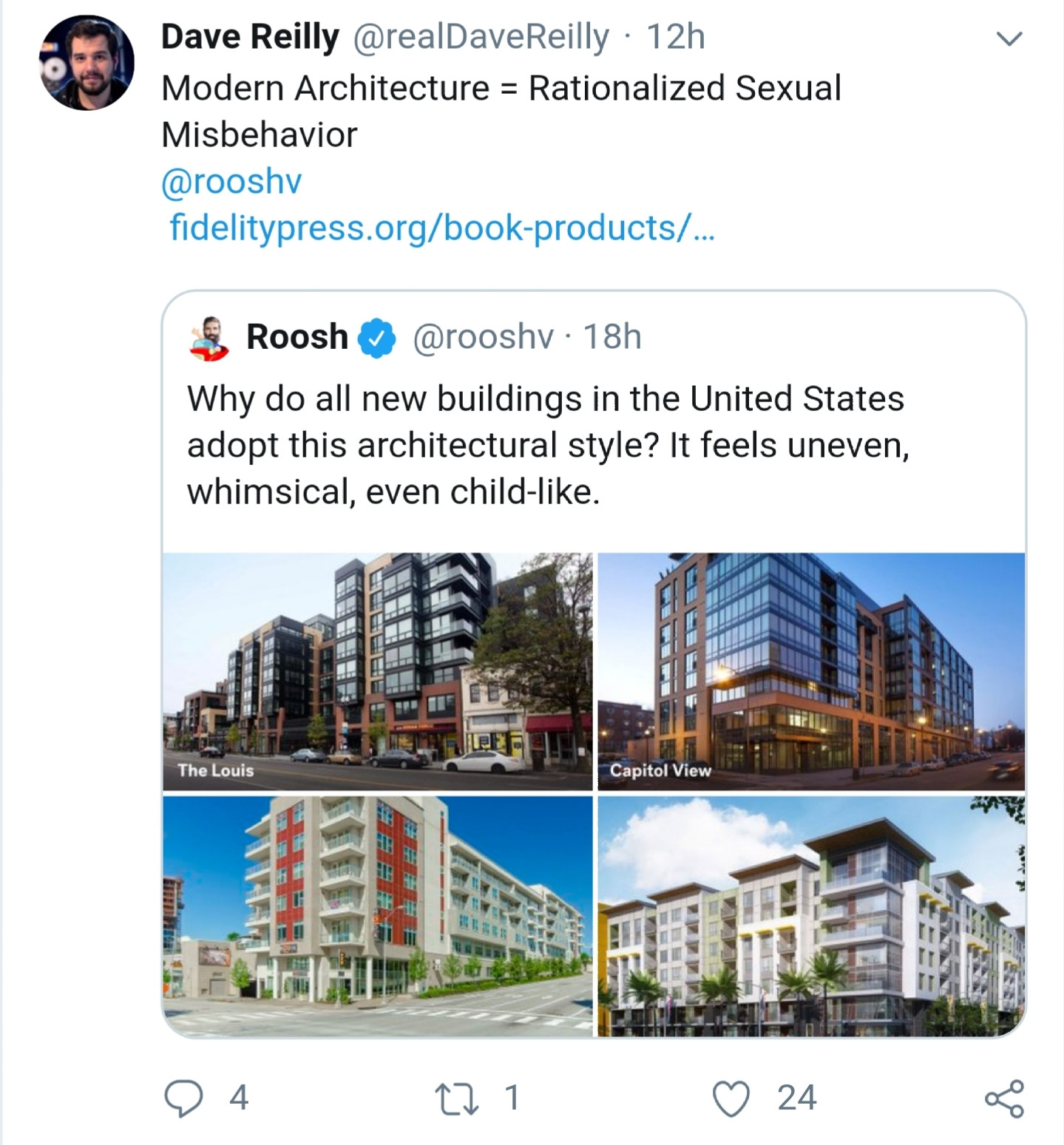Open quoted tweet text about new buildings
This screenshot has height=1145, width=1064.
pos(547,445)
